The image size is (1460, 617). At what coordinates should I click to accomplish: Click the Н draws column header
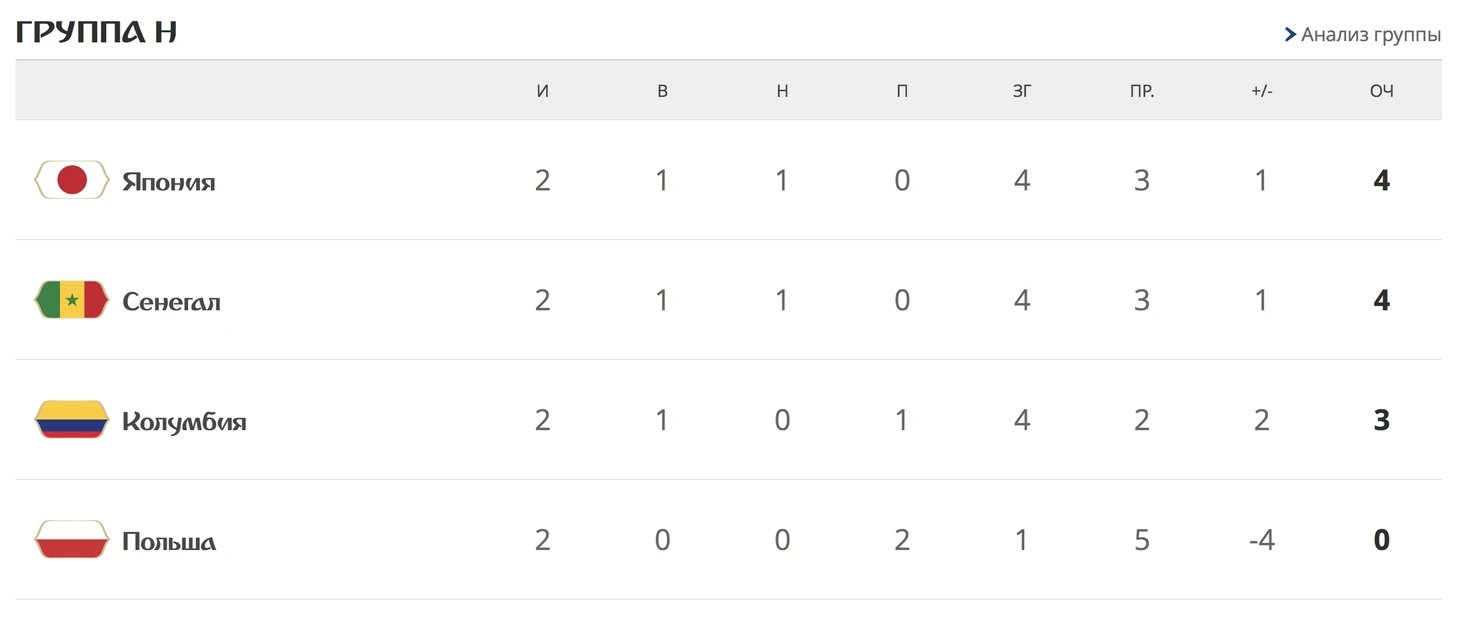coord(782,91)
